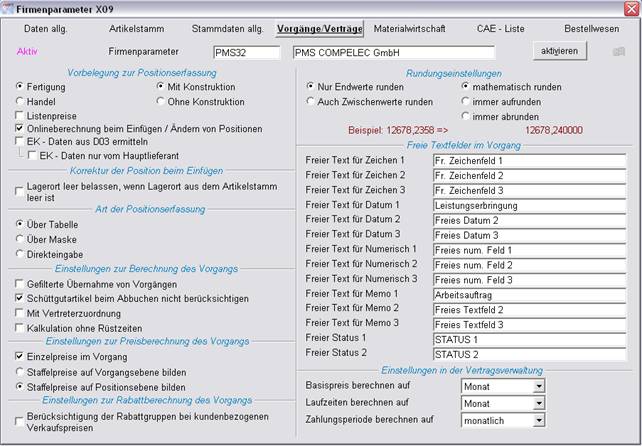Click the Firmenparameter PMS32 input field
642x446 pixels.
coord(248,52)
